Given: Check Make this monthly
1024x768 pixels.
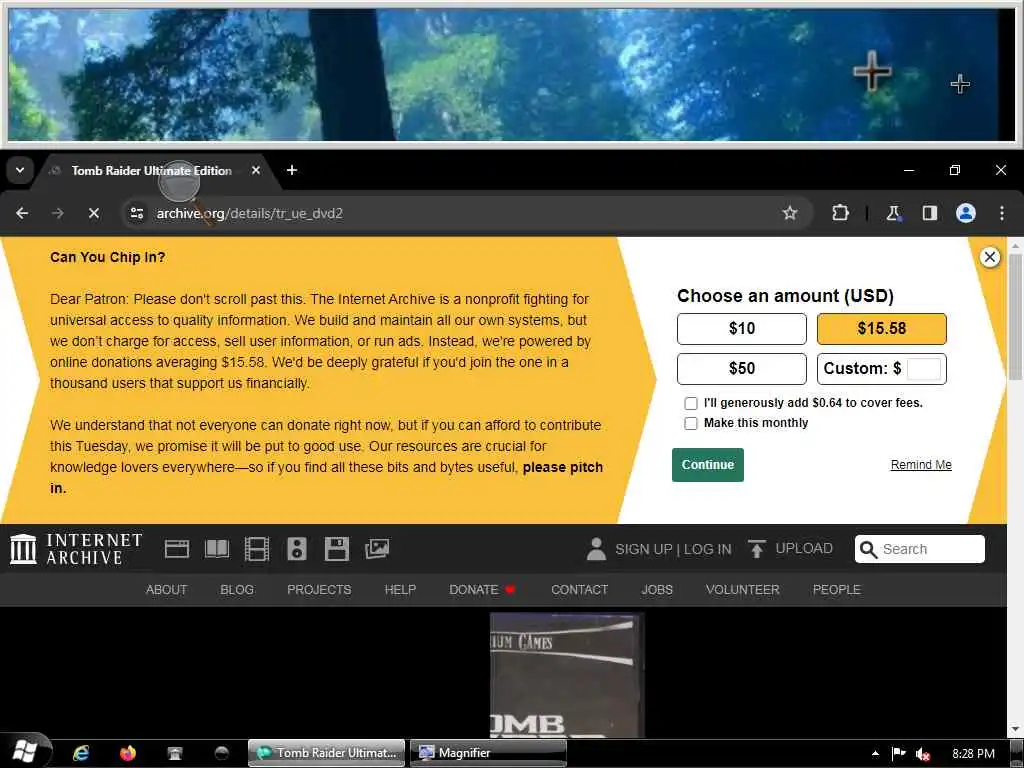Looking at the screenshot, I should pyautogui.click(x=691, y=423).
